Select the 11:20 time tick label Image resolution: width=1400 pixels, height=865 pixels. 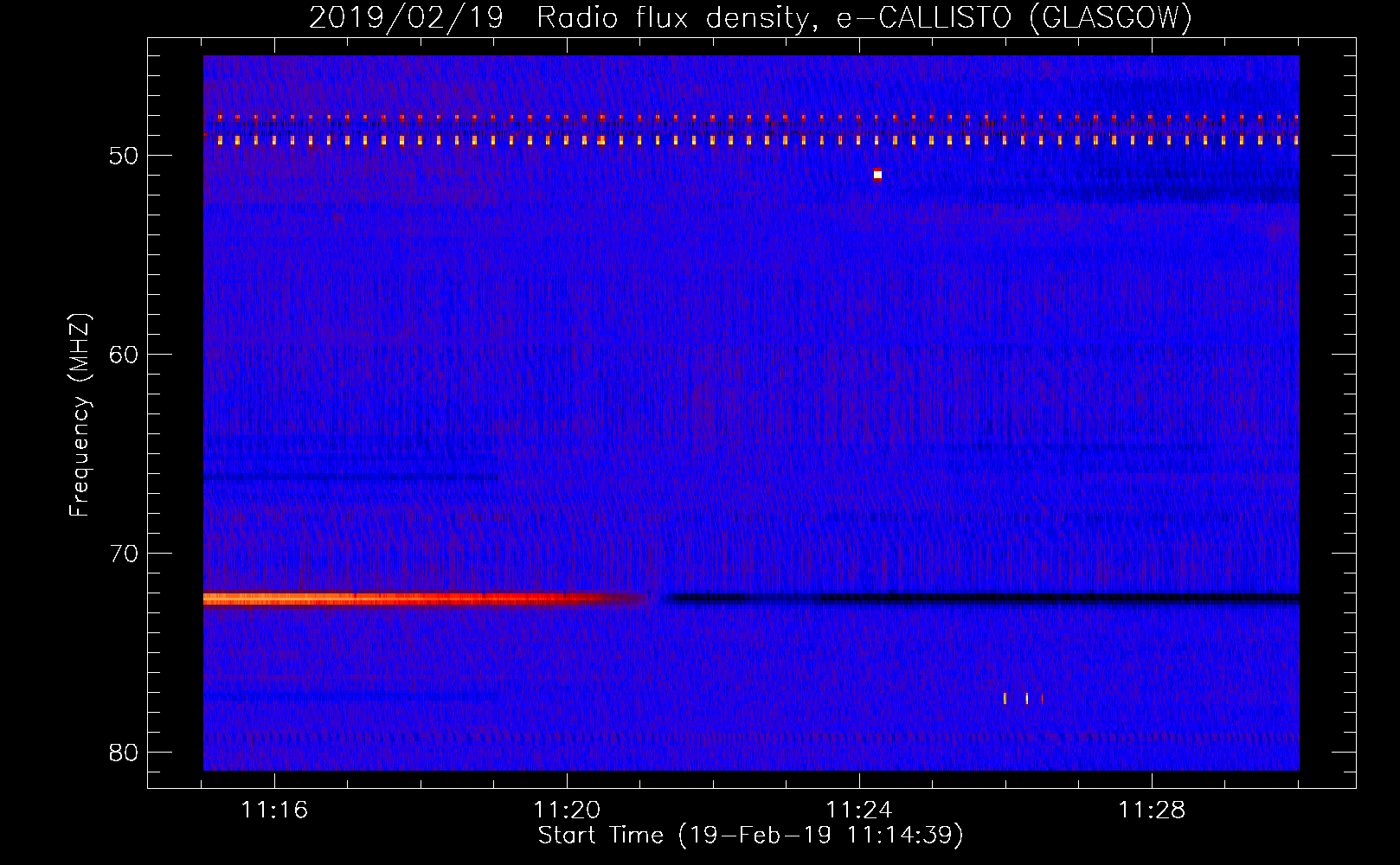point(567,811)
